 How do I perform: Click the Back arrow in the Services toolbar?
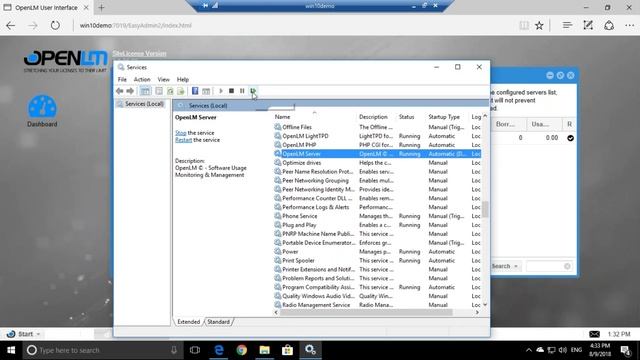(119, 91)
